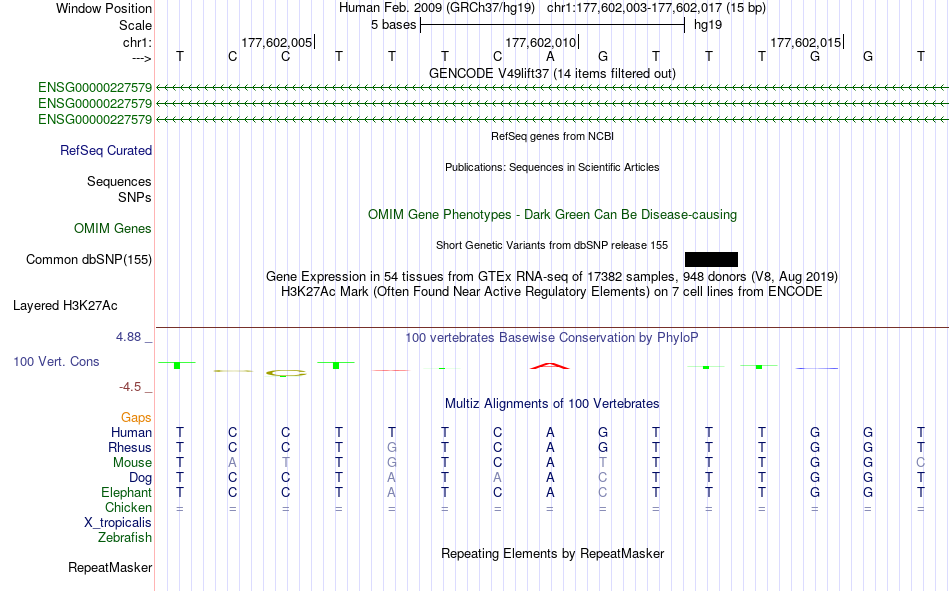950x591 pixels.
Task: Click the olive loop-shaped PhyloP conservation mark
Action: point(286,373)
